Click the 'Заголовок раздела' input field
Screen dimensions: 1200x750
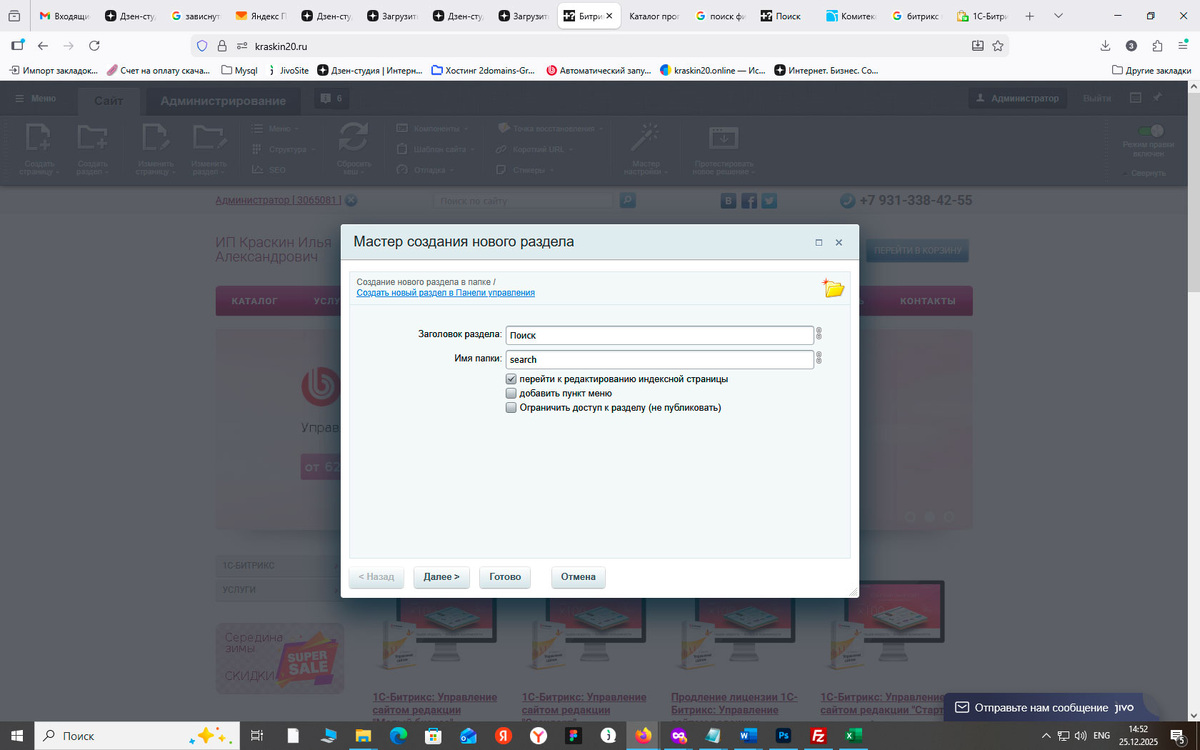coord(660,335)
